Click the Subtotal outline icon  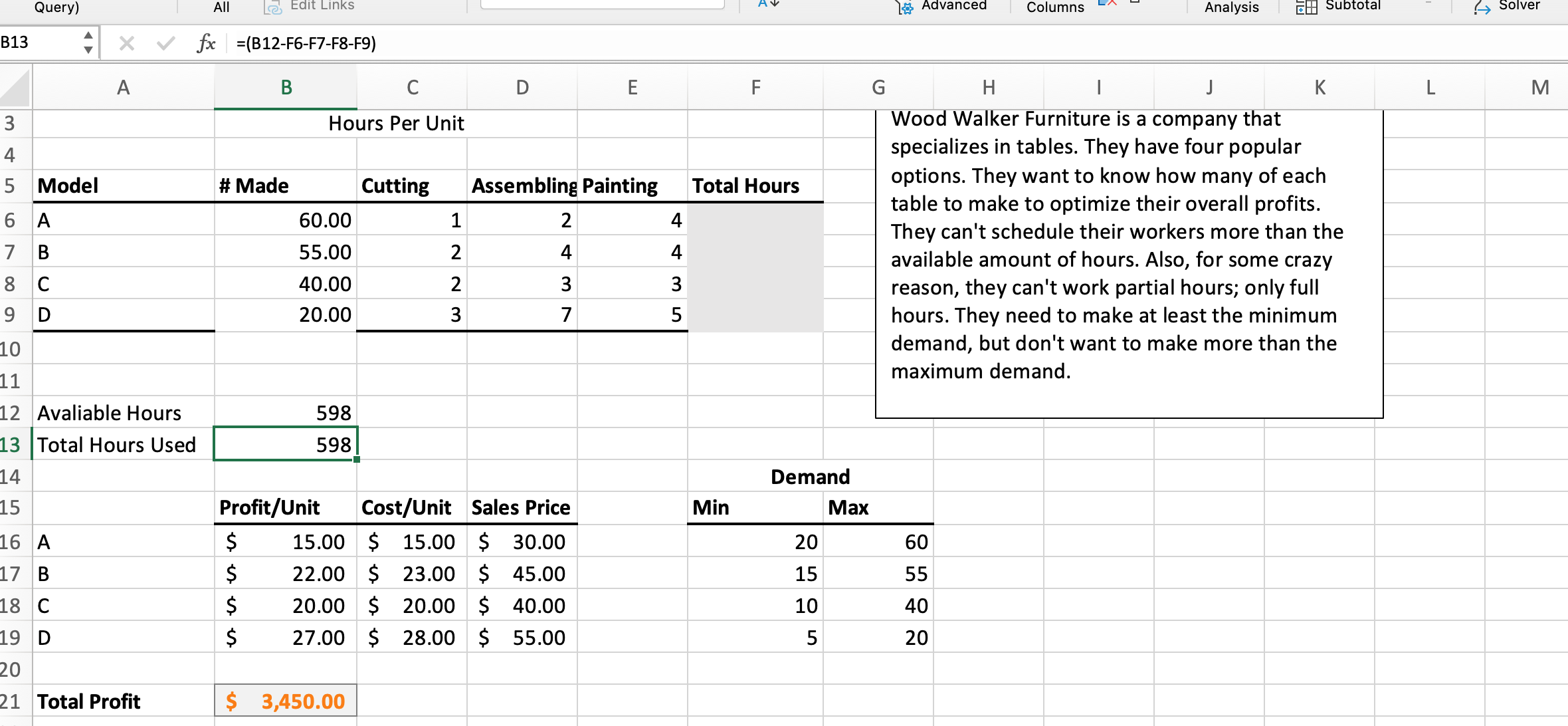tap(1306, 7)
